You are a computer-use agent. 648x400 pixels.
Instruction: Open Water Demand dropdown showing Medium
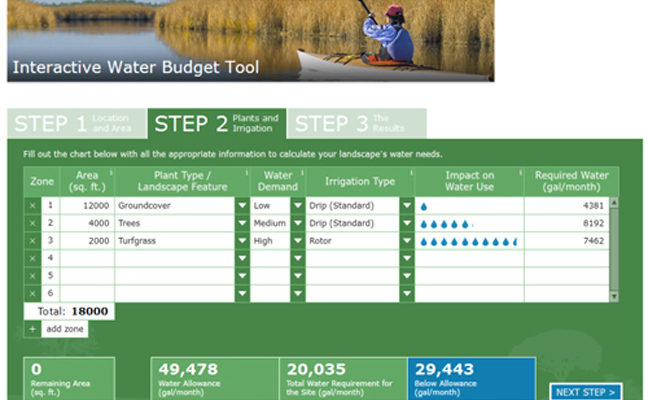[x=297, y=223]
